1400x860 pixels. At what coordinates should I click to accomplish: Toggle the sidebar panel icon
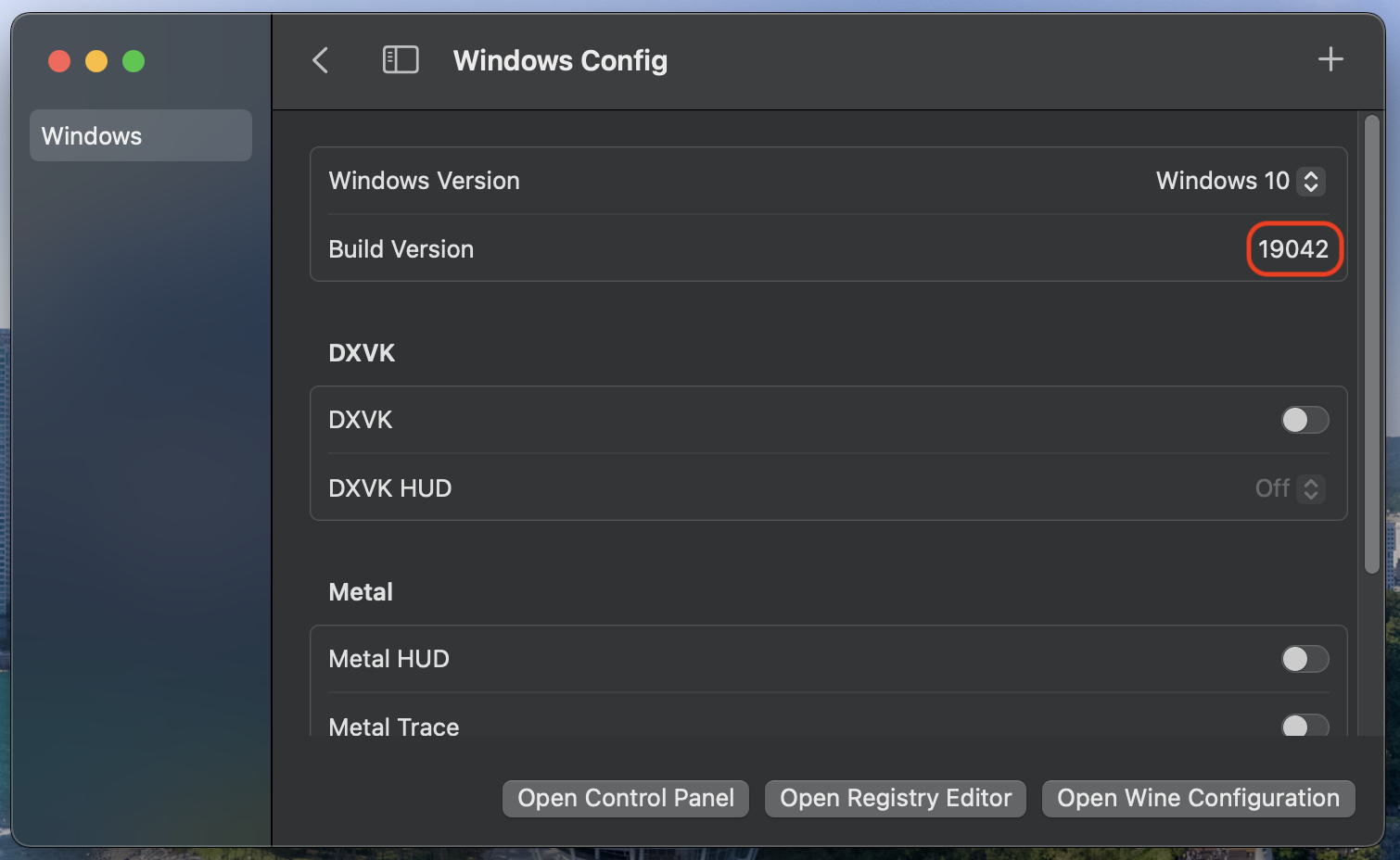401,60
